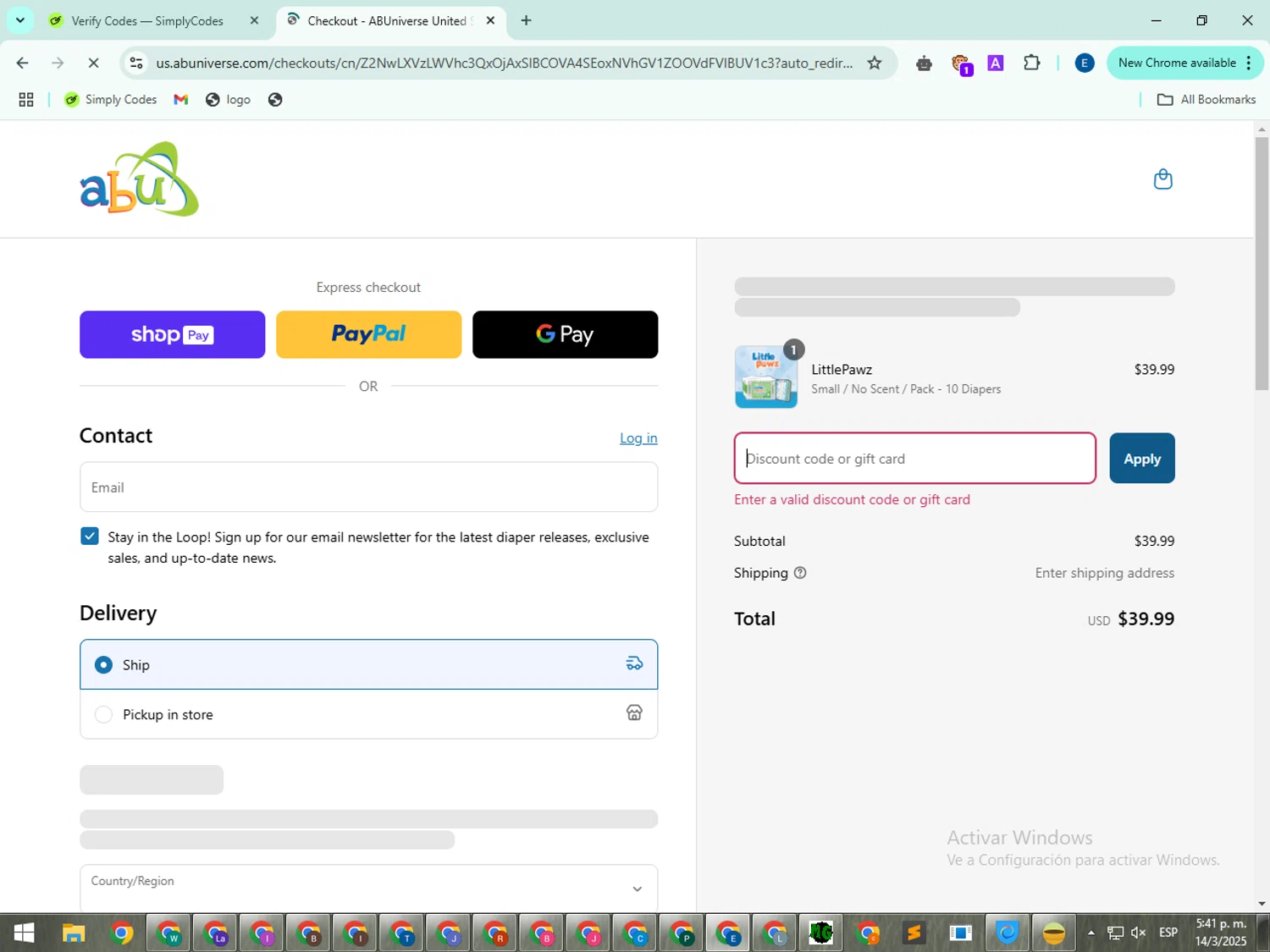Open the network status tray icon

1115,933
